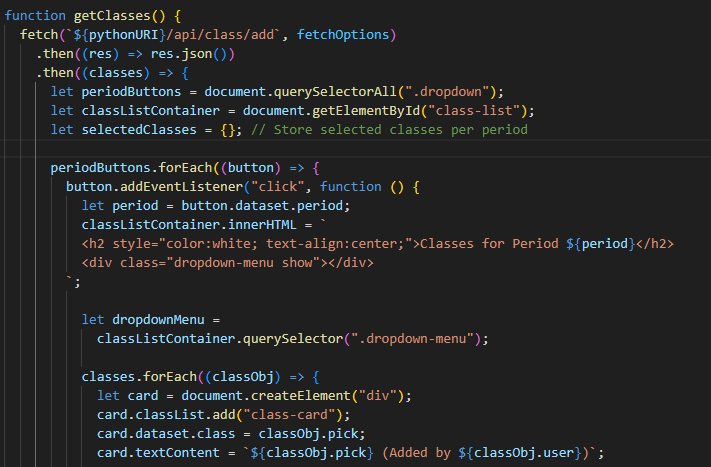Click the fetchOptions argument
The width and height of the screenshot is (711, 467).
(343, 35)
